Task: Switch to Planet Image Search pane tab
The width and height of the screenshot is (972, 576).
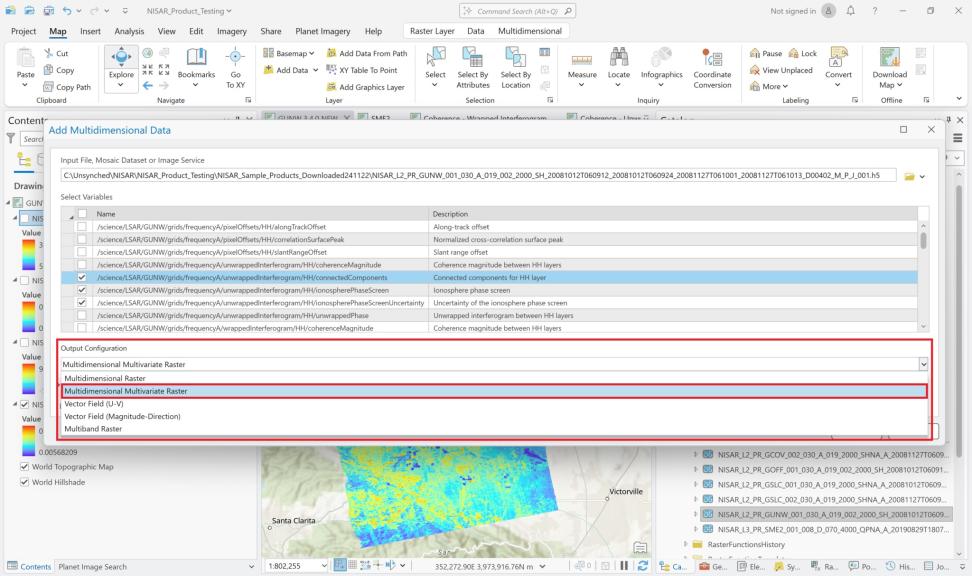Action: [92, 567]
